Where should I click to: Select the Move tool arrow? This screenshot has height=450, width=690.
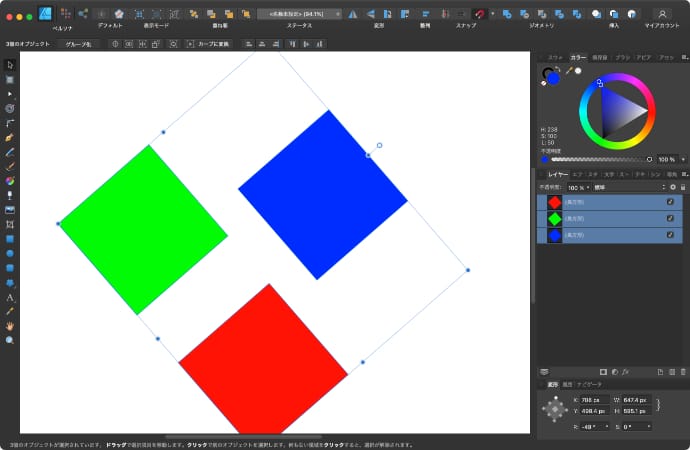click(10, 64)
